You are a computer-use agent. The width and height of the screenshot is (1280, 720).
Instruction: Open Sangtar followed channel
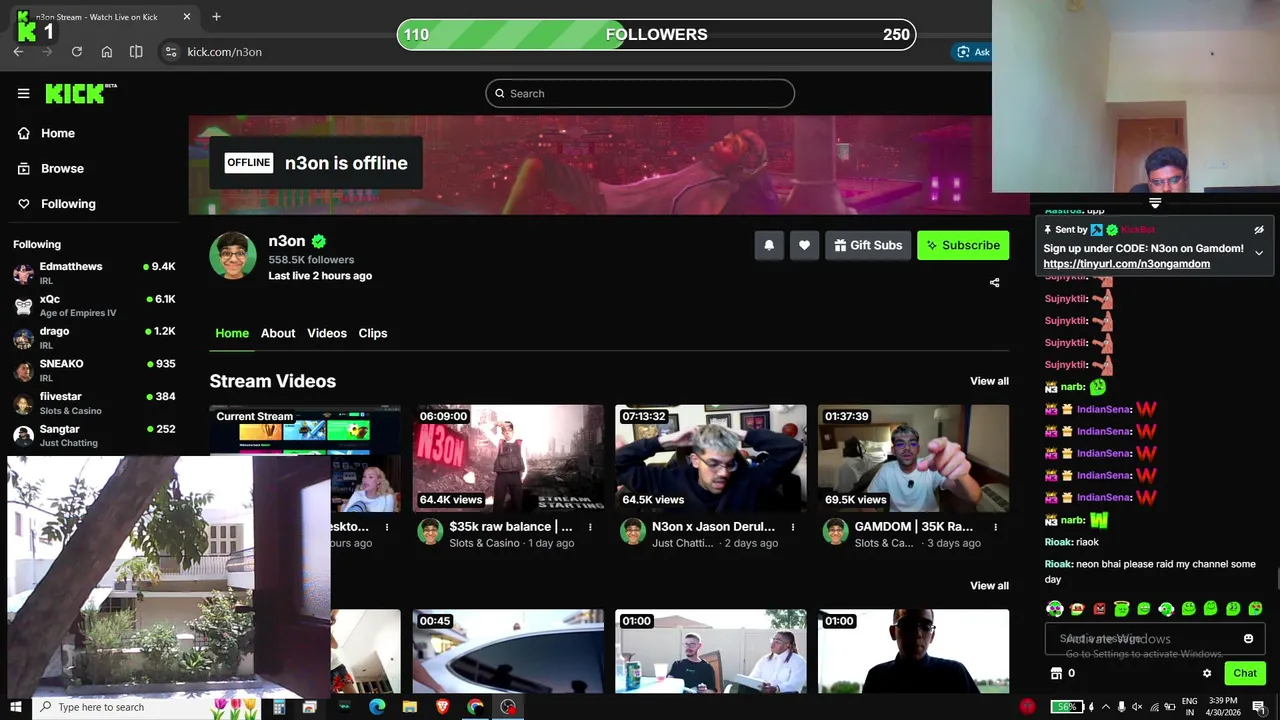click(94, 435)
